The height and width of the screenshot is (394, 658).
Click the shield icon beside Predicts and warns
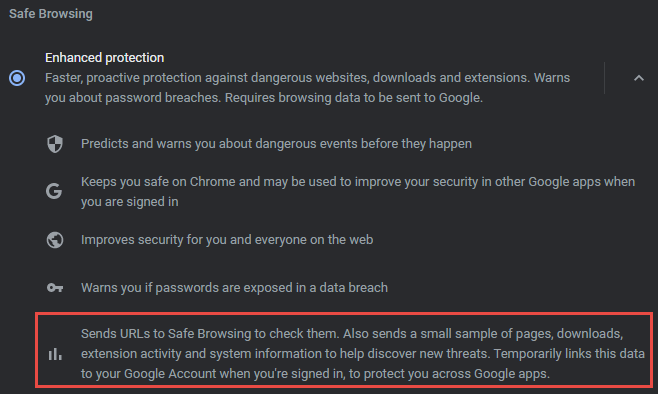point(55,144)
